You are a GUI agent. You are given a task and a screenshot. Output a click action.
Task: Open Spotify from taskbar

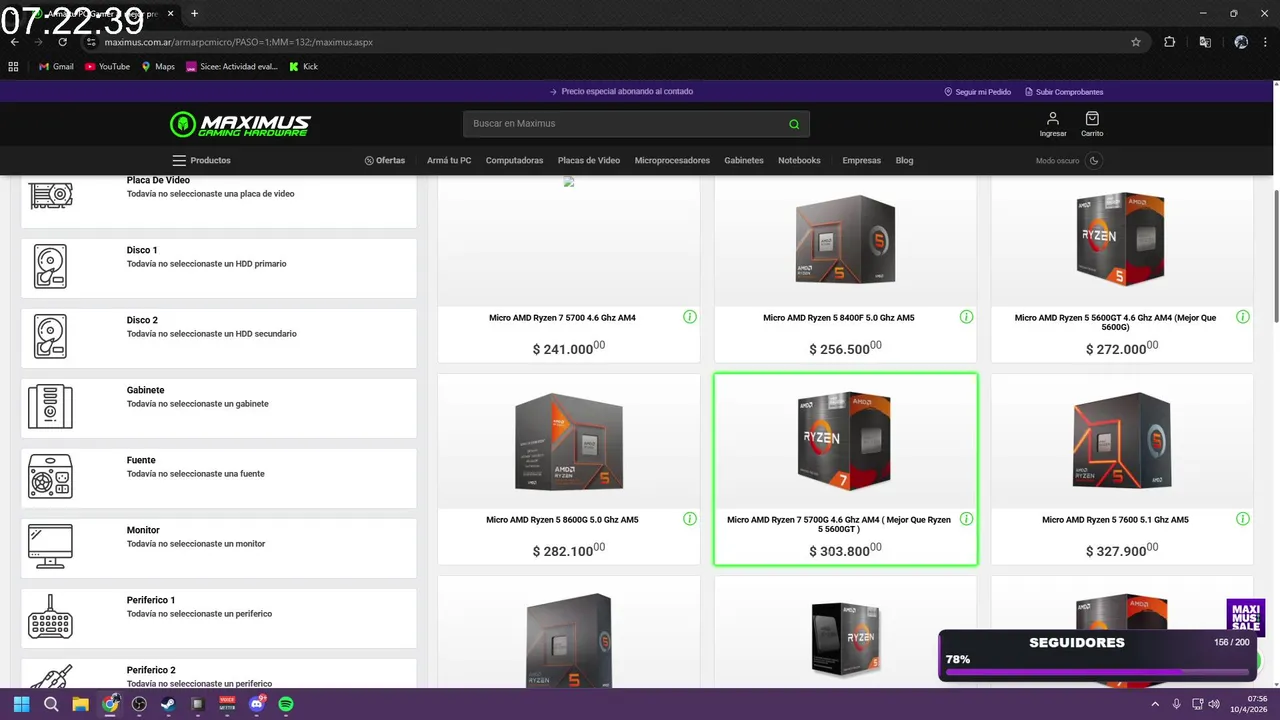[x=286, y=704]
